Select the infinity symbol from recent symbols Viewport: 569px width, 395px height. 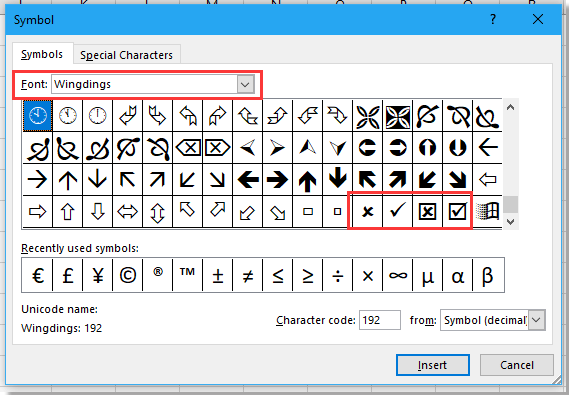tap(398, 275)
